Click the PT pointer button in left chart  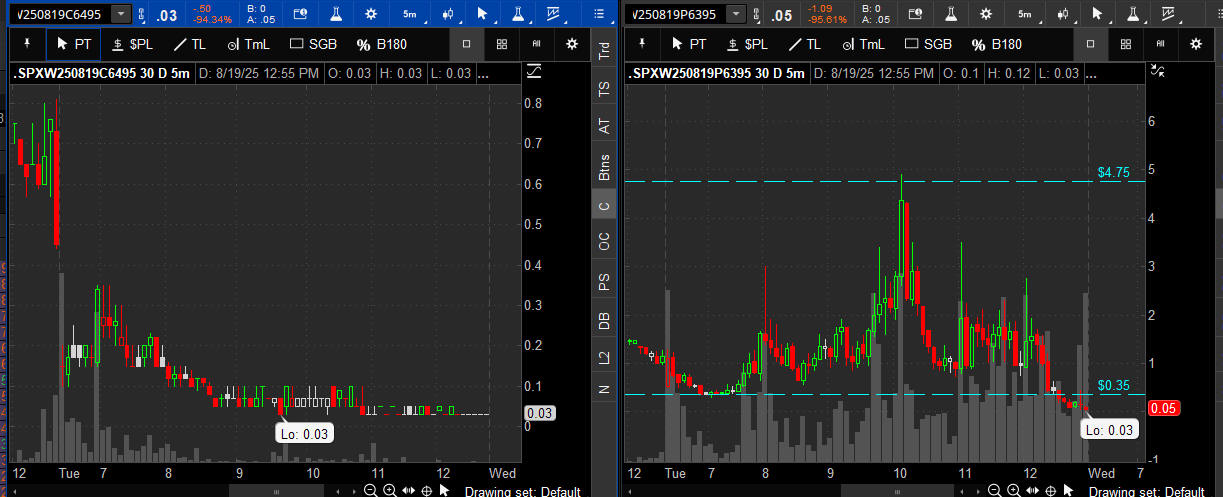73,44
